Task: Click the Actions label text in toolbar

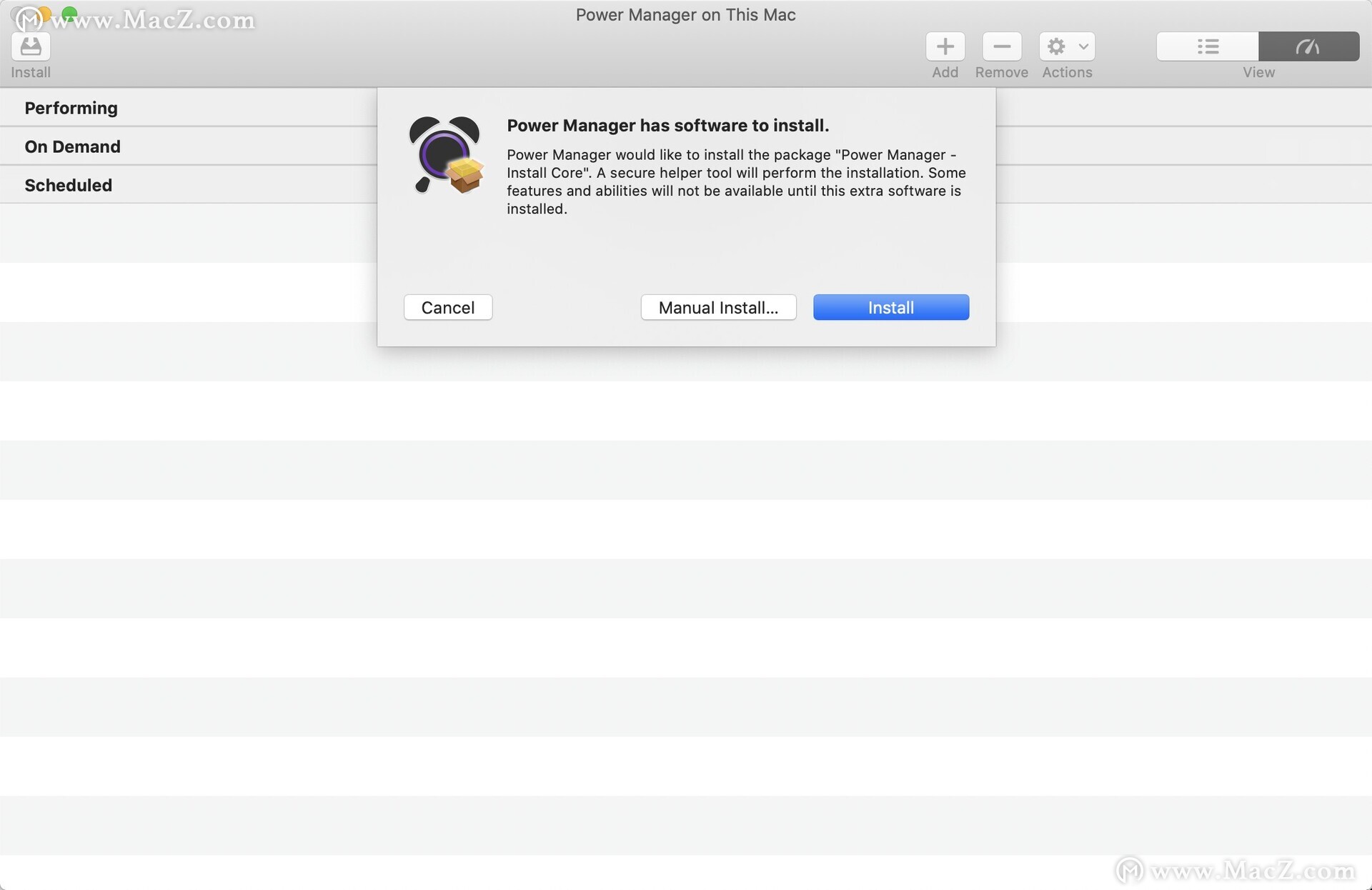Action: [1066, 72]
